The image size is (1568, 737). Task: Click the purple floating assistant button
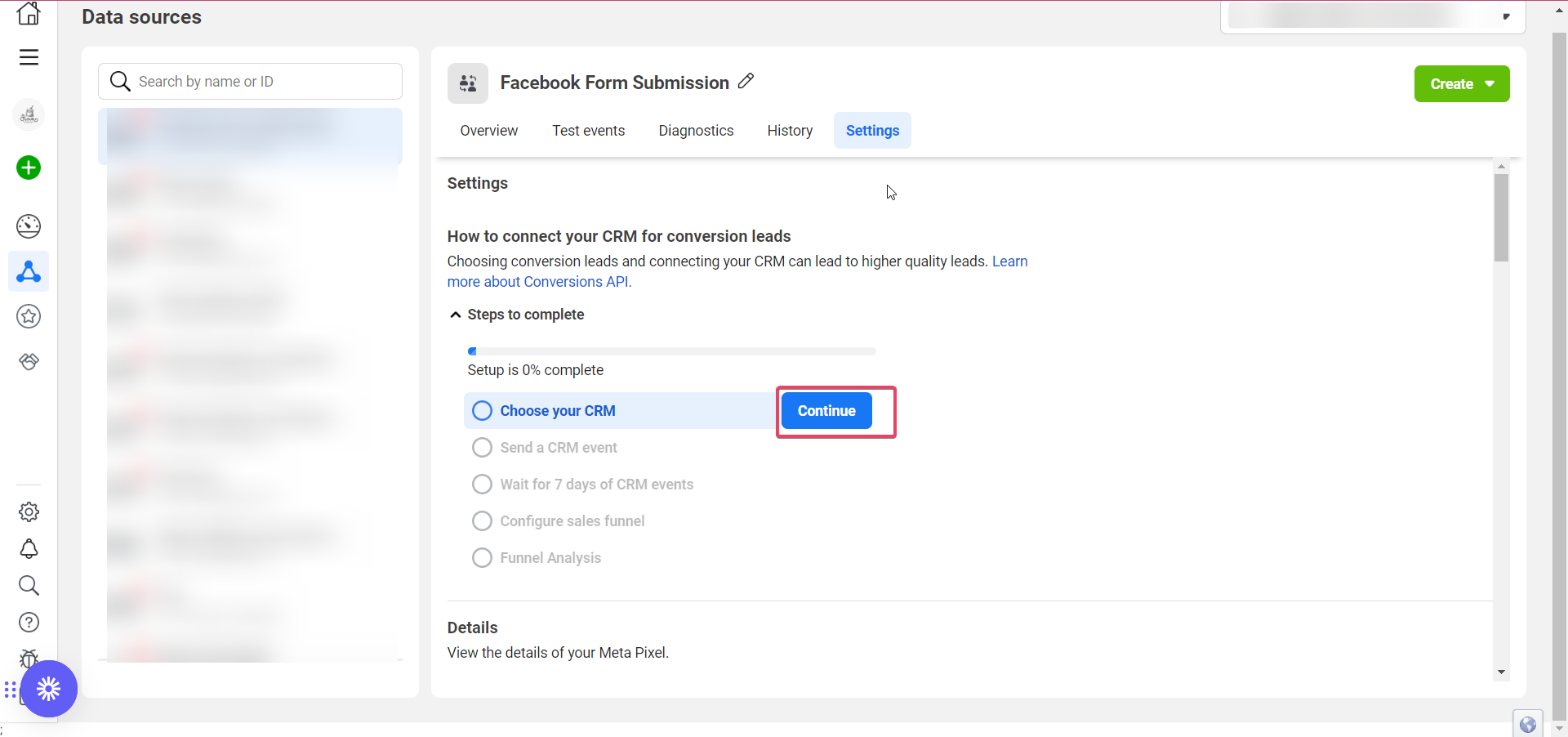[49, 689]
